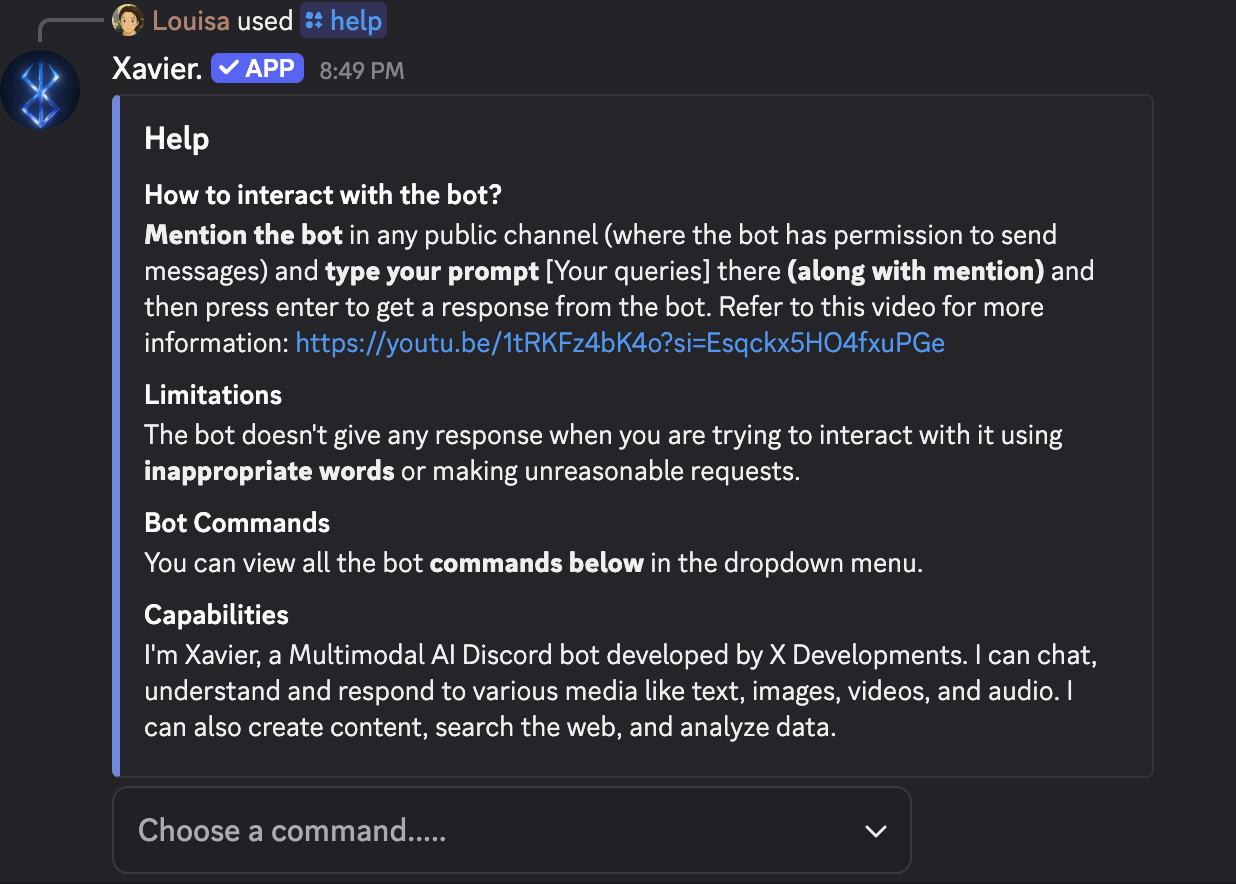Click the Louisa username
The width and height of the screenshot is (1236, 884).
pos(191,20)
